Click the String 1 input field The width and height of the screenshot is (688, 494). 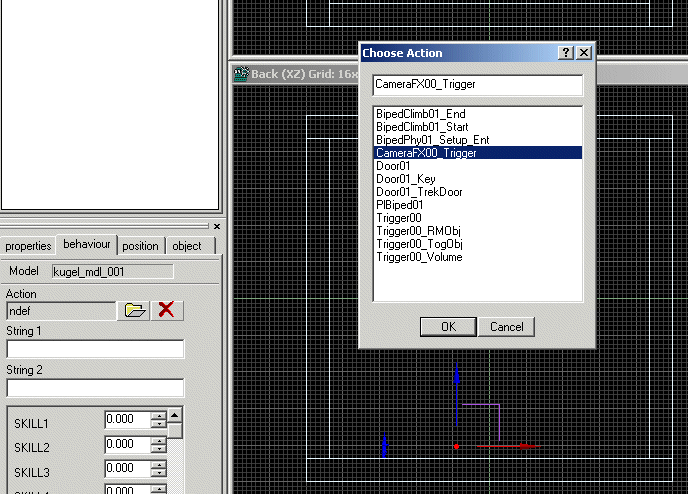pos(95,349)
